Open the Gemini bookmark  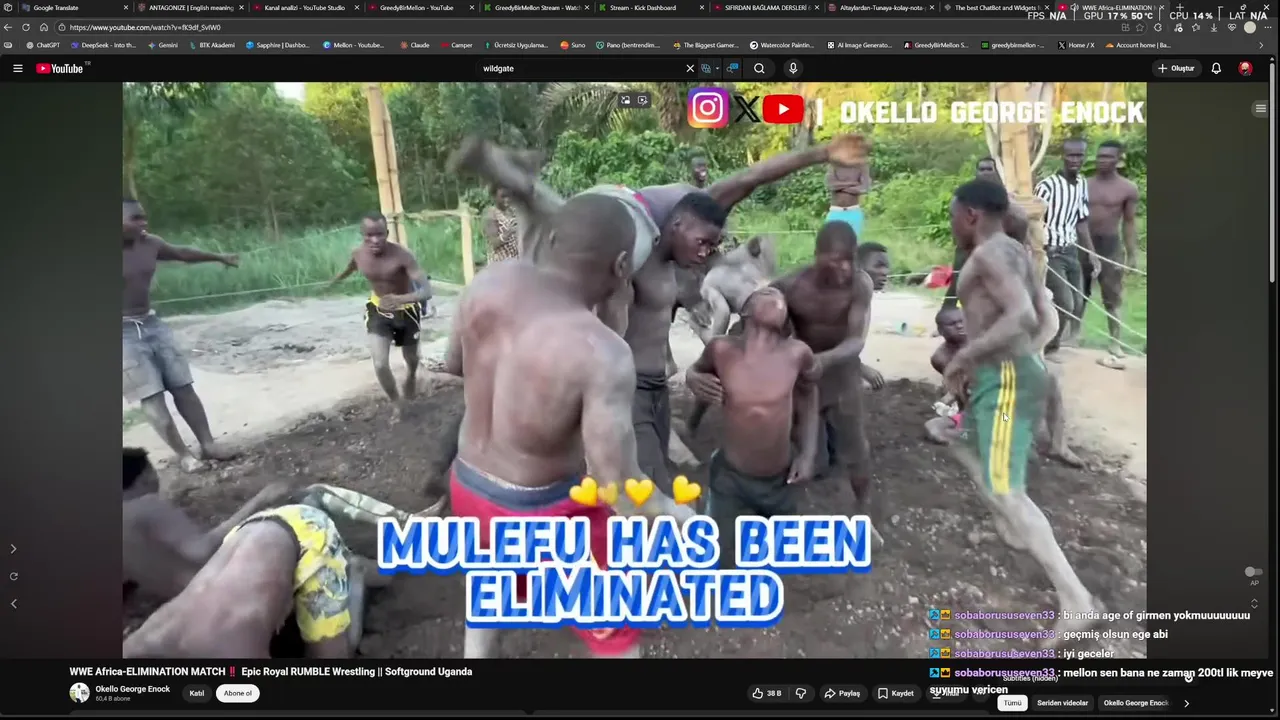click(162, 45)
